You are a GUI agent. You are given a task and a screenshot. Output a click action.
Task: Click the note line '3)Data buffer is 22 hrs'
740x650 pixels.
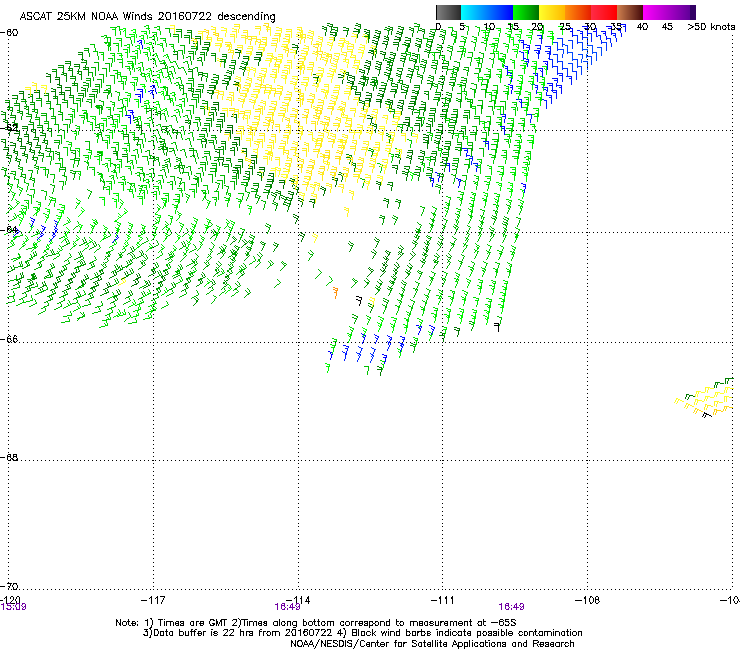pyautogui.click(x=362, y=633)
